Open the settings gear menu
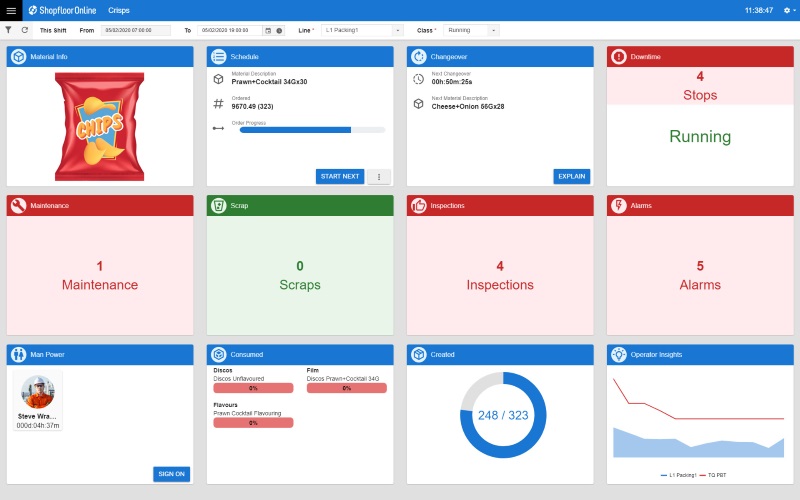This screenshot has height=500, width=800. [x=789, y=10]
